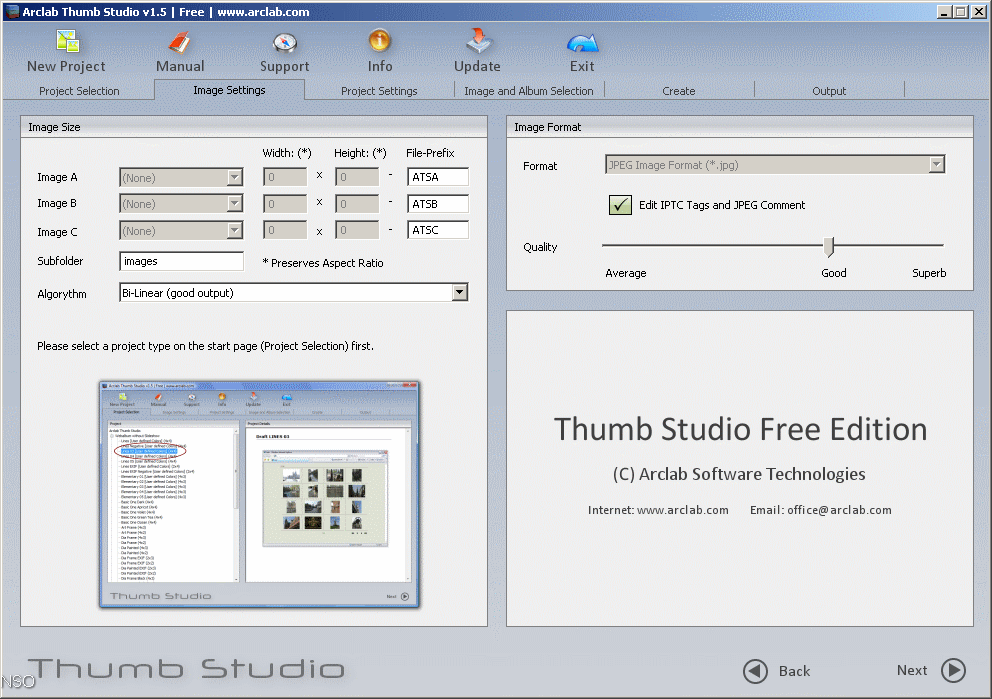Open the Image A size dropdown
The image size is (992, 699).
pos(181,178)
